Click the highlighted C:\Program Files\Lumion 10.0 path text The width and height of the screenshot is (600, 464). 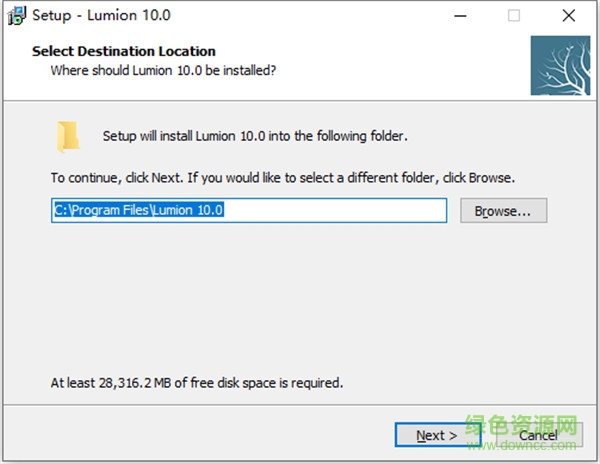[139, 210]
